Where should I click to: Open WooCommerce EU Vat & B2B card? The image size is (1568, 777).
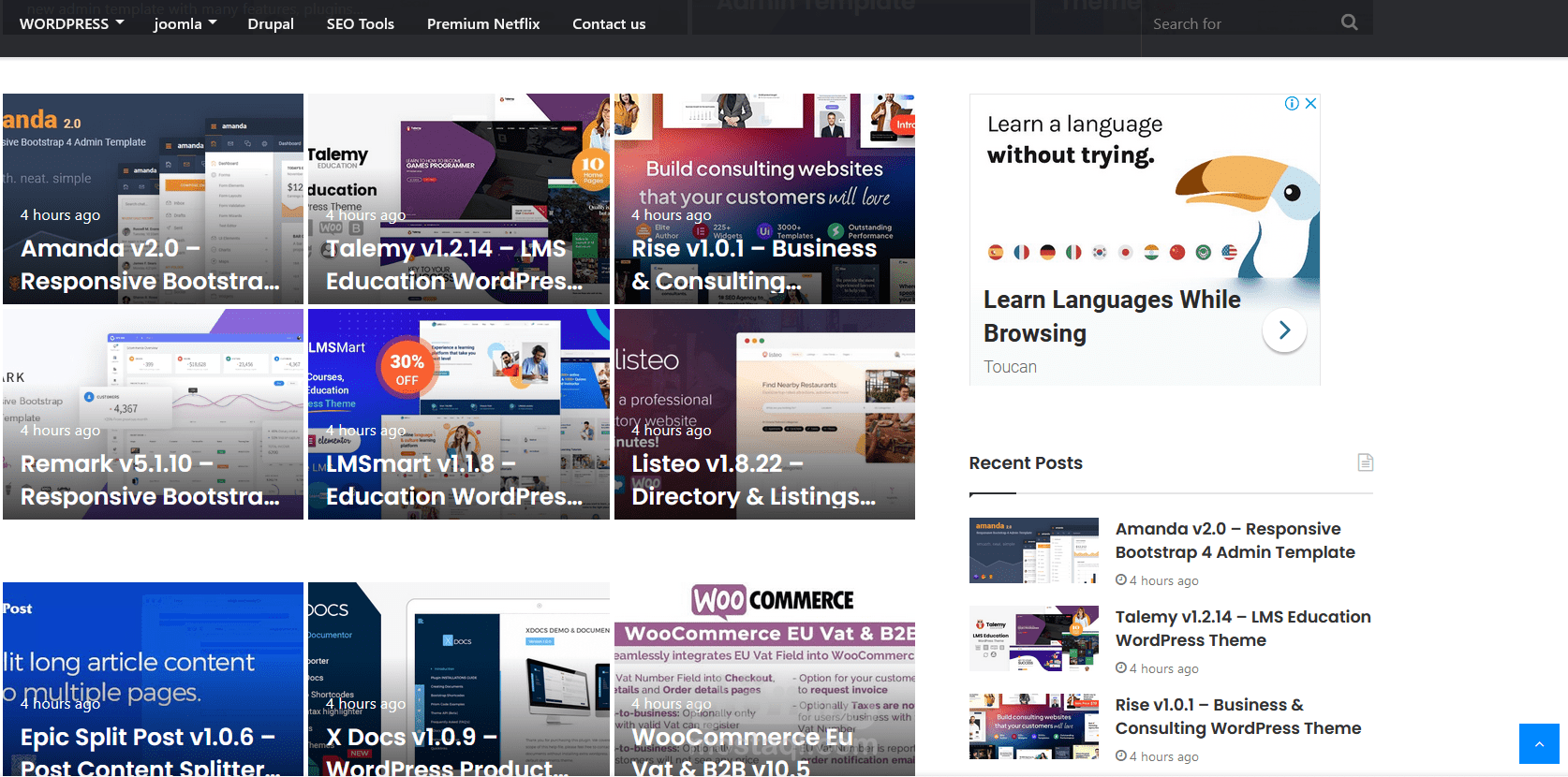pyautogui.click(x=764, y=680)
